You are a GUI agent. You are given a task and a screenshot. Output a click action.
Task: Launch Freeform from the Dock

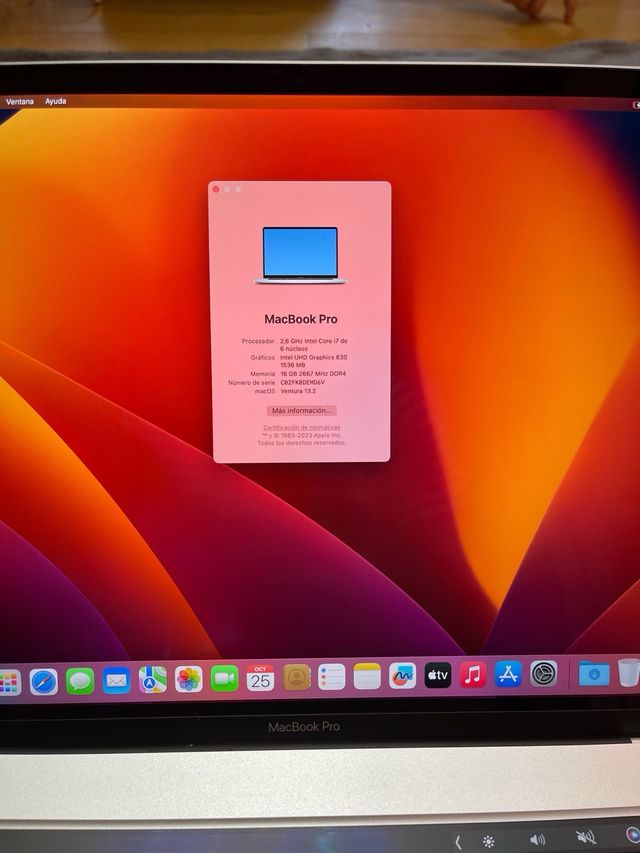point(403,676)
